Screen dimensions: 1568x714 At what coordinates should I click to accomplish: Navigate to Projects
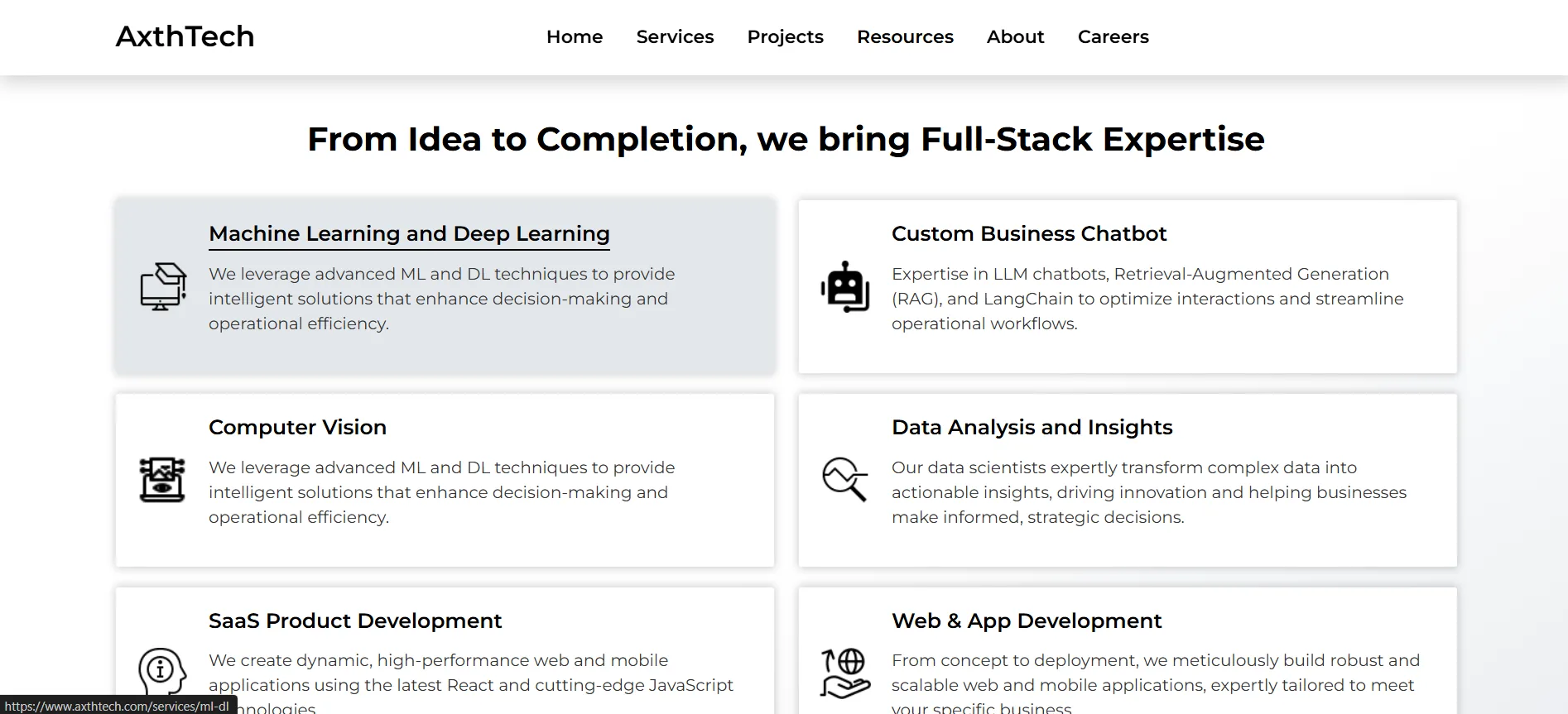(785, 37)
